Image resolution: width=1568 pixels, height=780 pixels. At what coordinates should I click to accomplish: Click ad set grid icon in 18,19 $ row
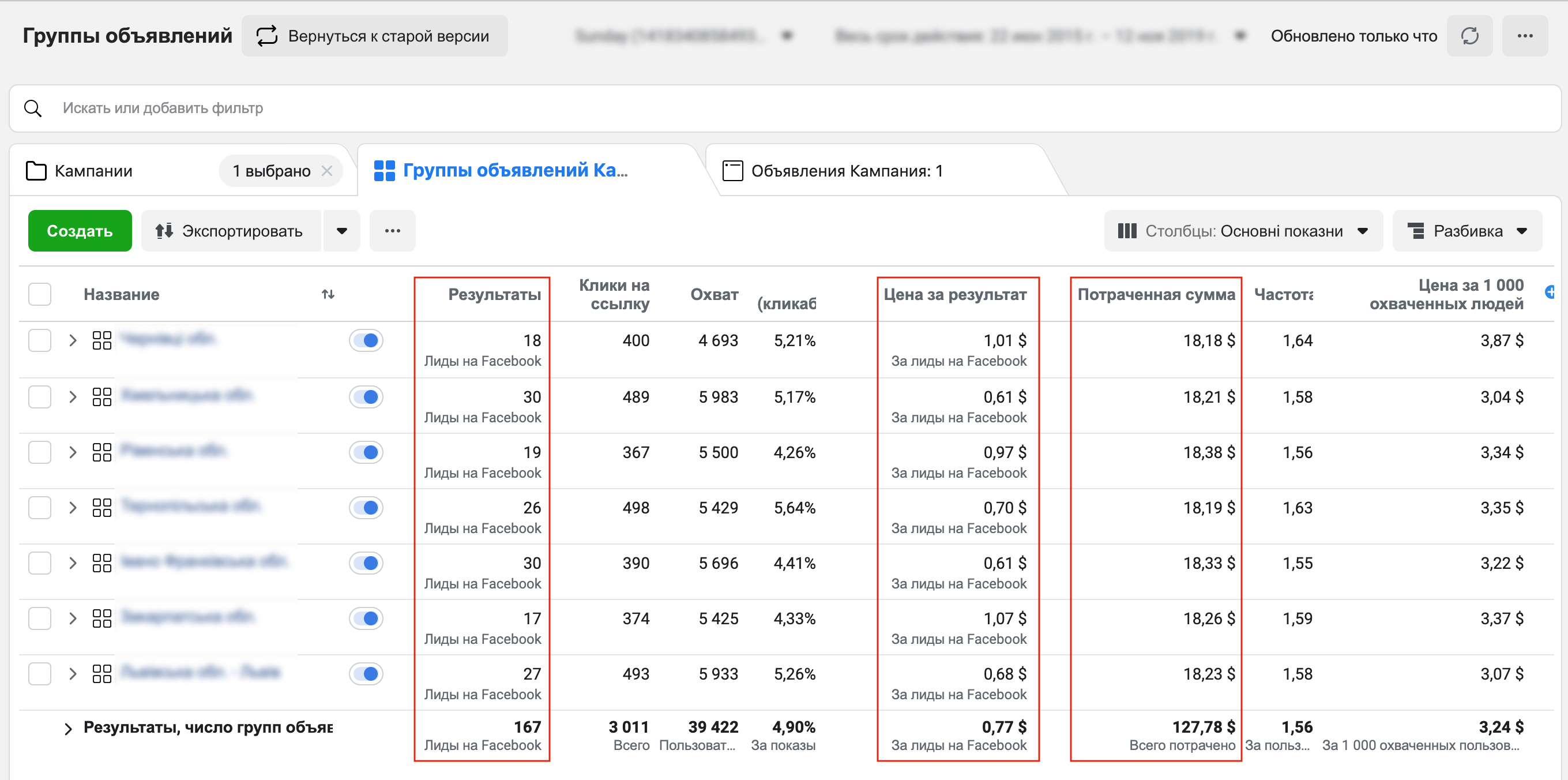click(101, 508)
